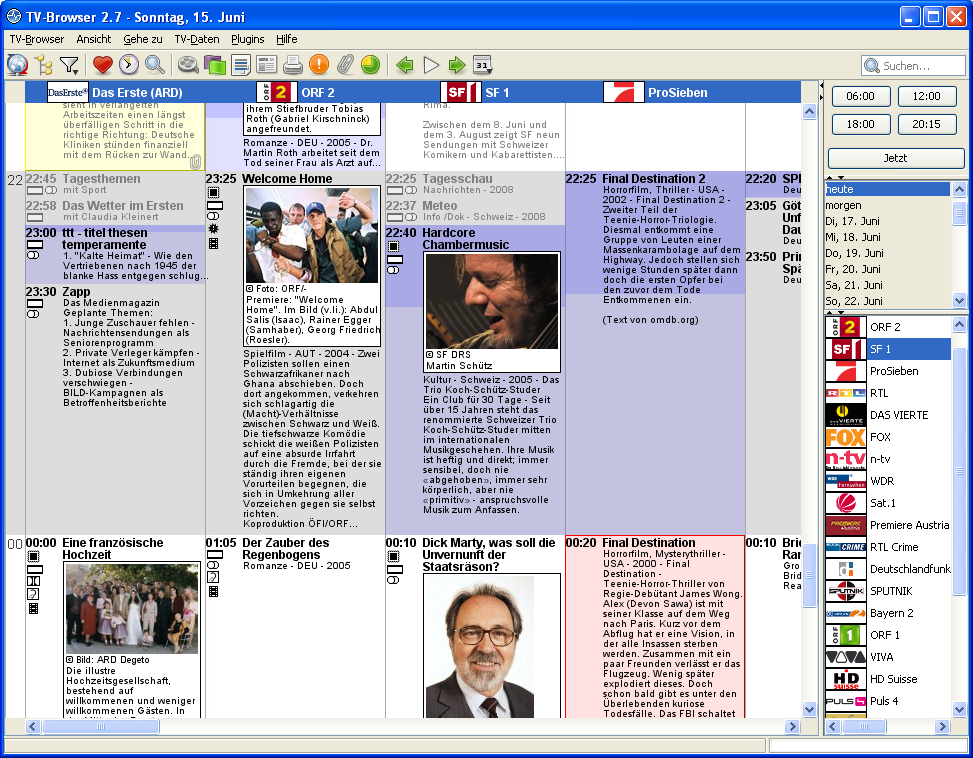Select the filter funnel icon
The width and height of the screenshot is (973, 758).
67,63
